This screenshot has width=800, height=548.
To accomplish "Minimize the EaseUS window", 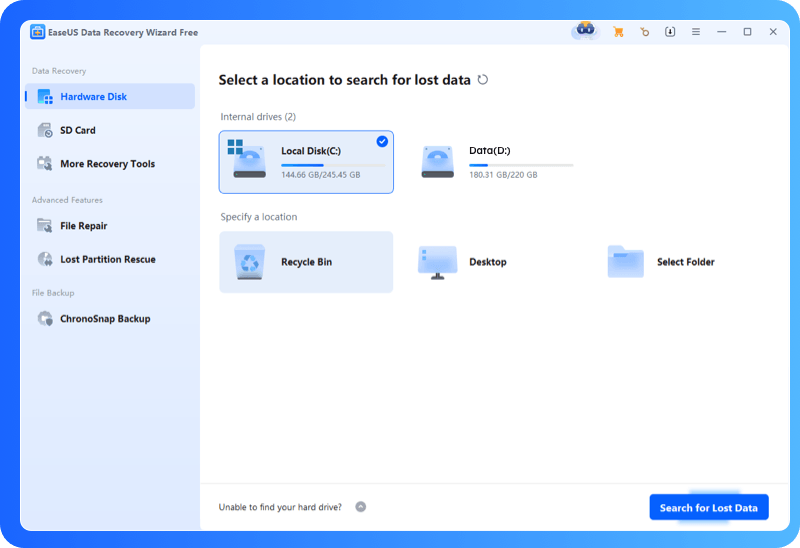I will click(x=721, y=32).
